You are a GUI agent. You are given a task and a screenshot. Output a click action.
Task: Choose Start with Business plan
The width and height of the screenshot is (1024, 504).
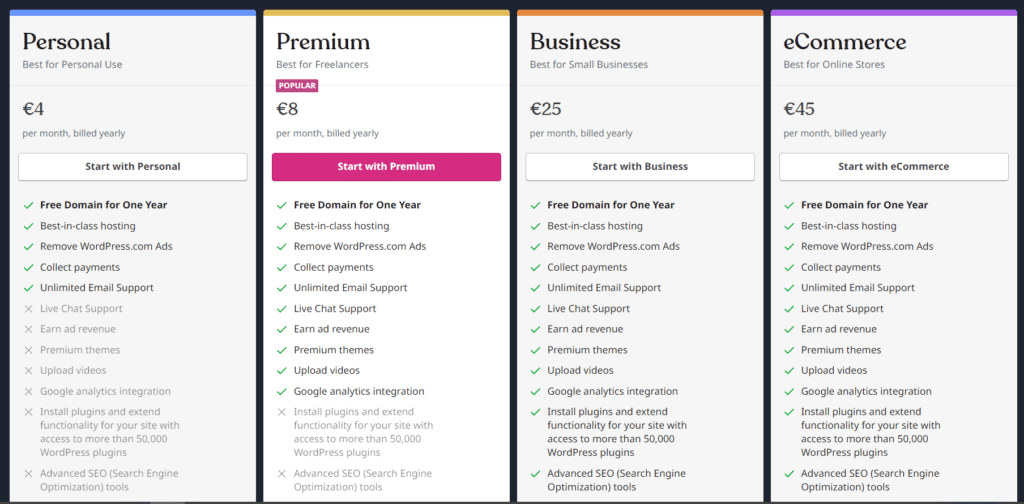click(640, 166)
